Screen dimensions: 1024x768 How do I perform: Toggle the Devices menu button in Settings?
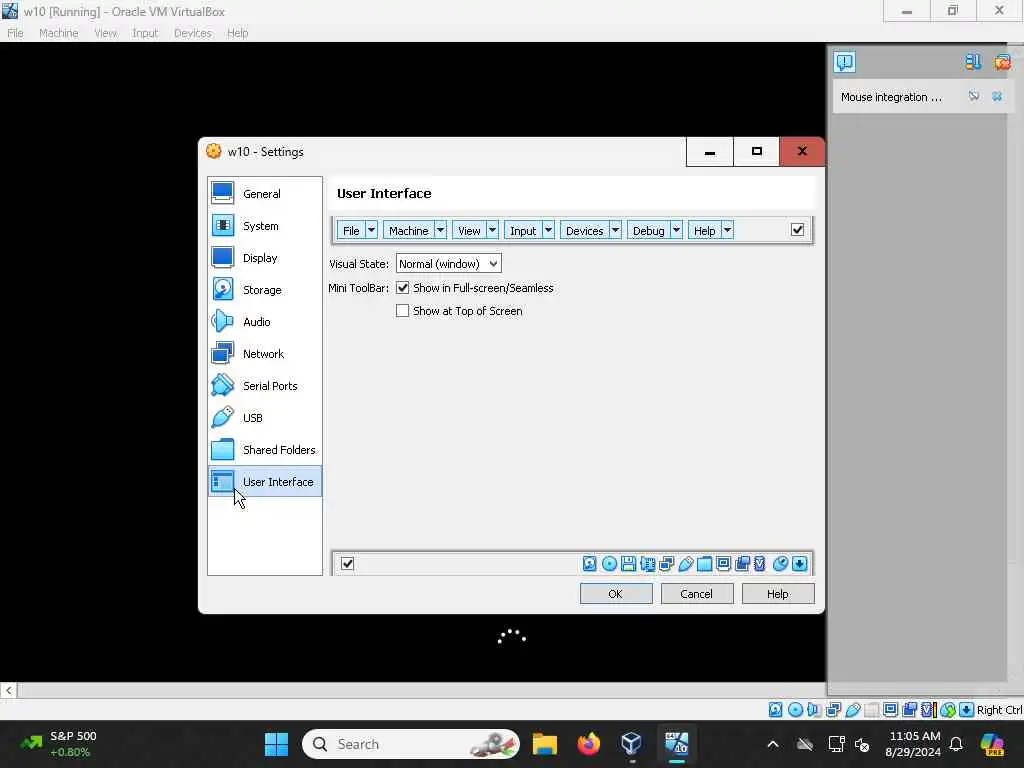tap(584, 231)
